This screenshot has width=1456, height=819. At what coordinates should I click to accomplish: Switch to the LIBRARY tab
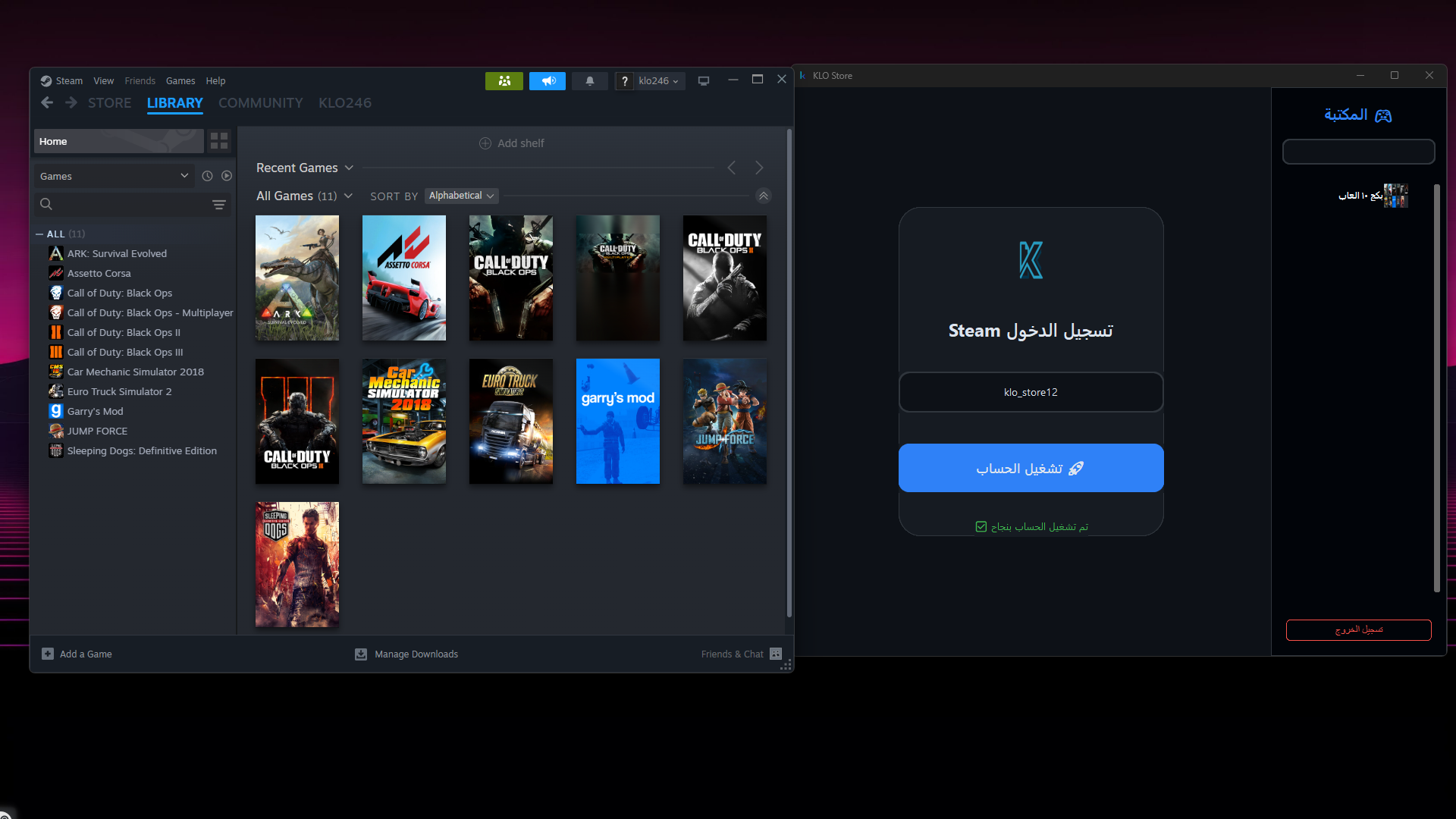click(175, 103)
